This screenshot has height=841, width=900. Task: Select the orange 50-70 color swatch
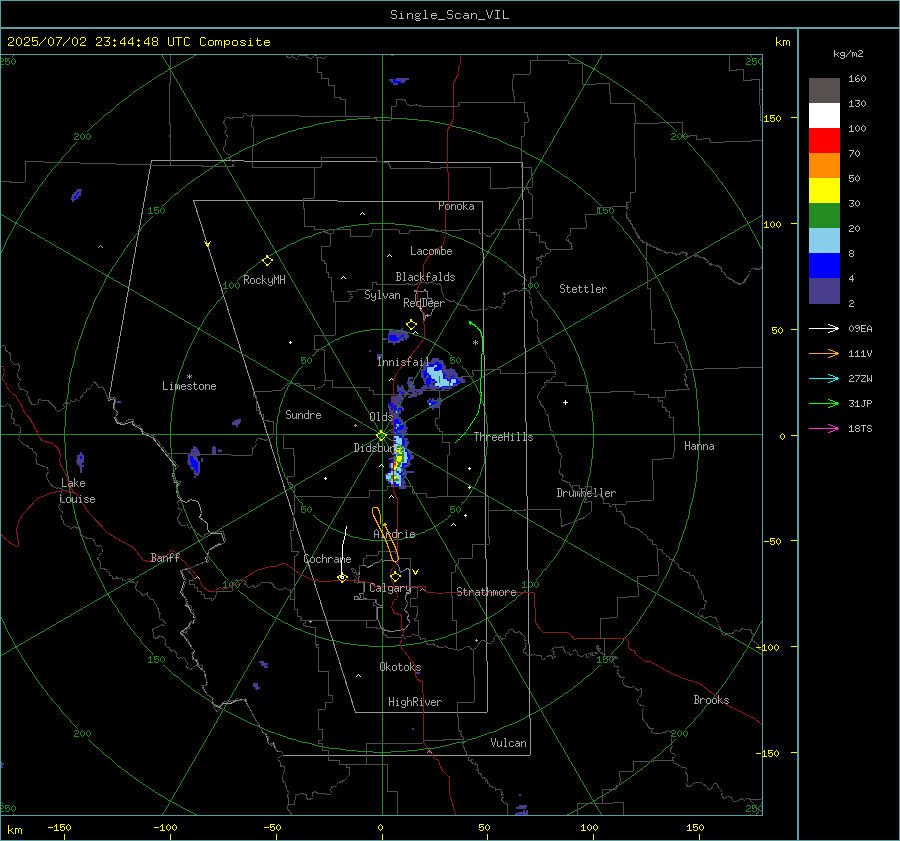(x=824, y=166)
